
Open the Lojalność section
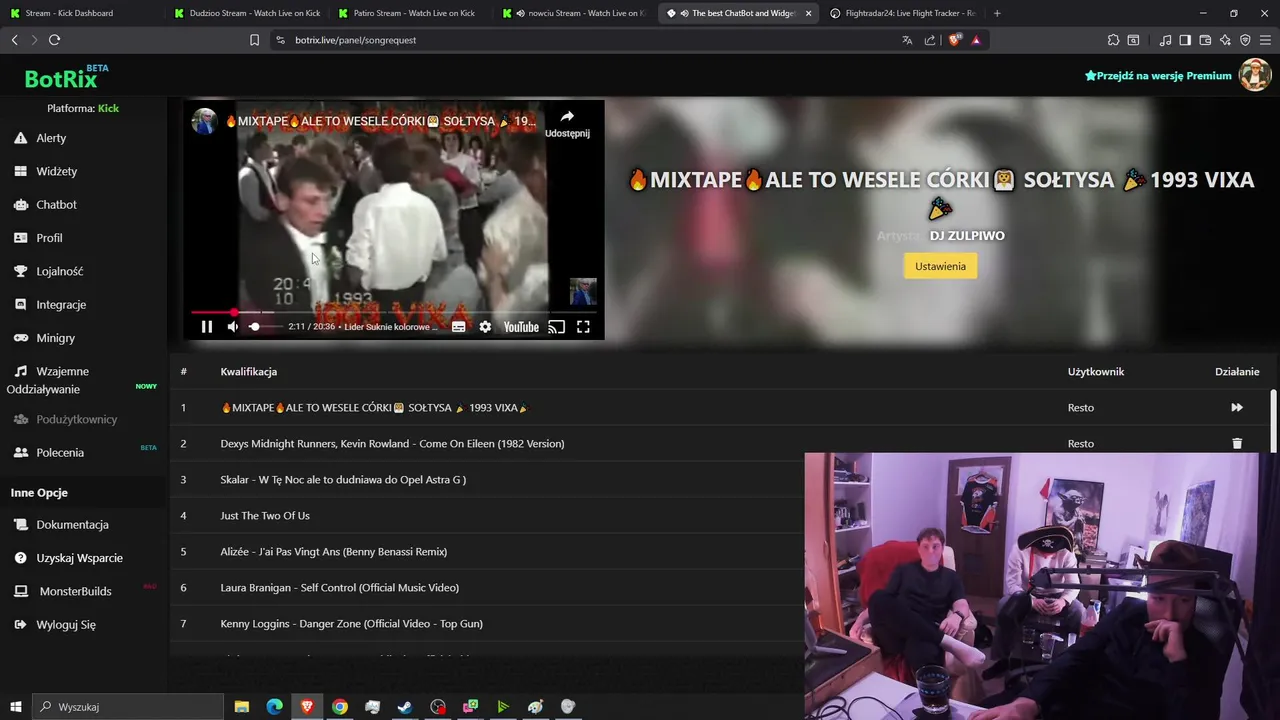48,271
